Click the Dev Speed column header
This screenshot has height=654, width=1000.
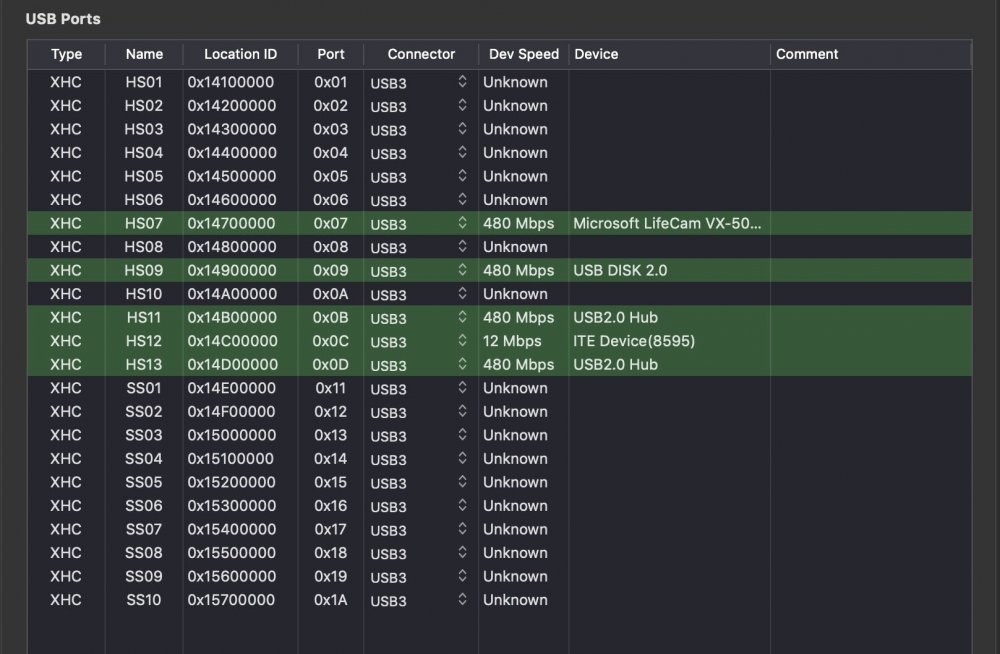pyautogui.click(x=524, y=54)
